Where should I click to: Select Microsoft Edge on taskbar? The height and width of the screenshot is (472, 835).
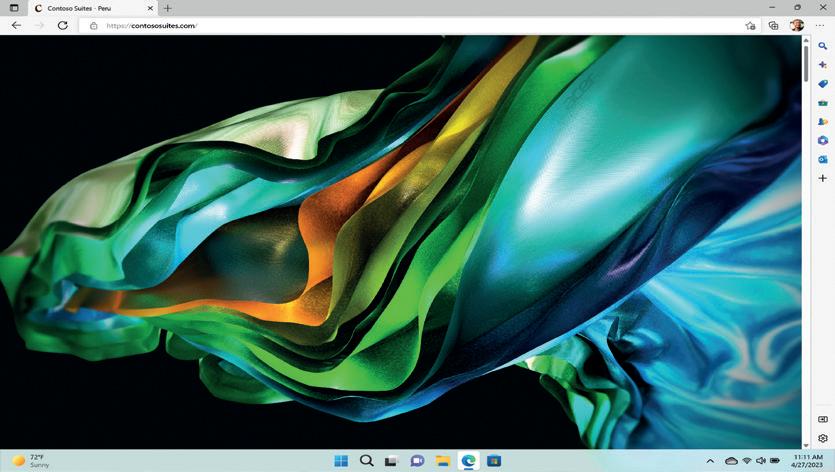pos(469,461)
